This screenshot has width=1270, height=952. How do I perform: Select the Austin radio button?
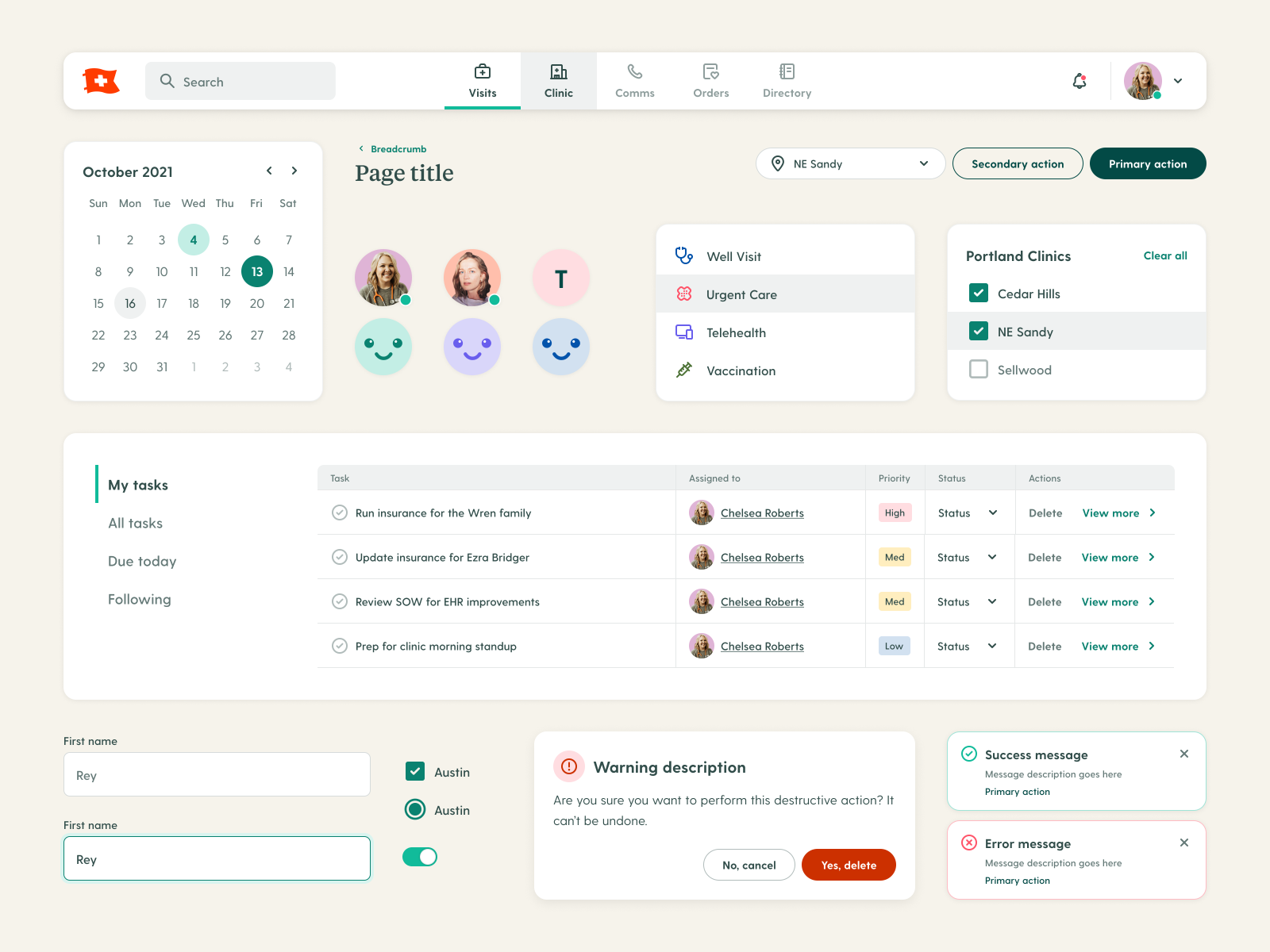pos(415,809)
